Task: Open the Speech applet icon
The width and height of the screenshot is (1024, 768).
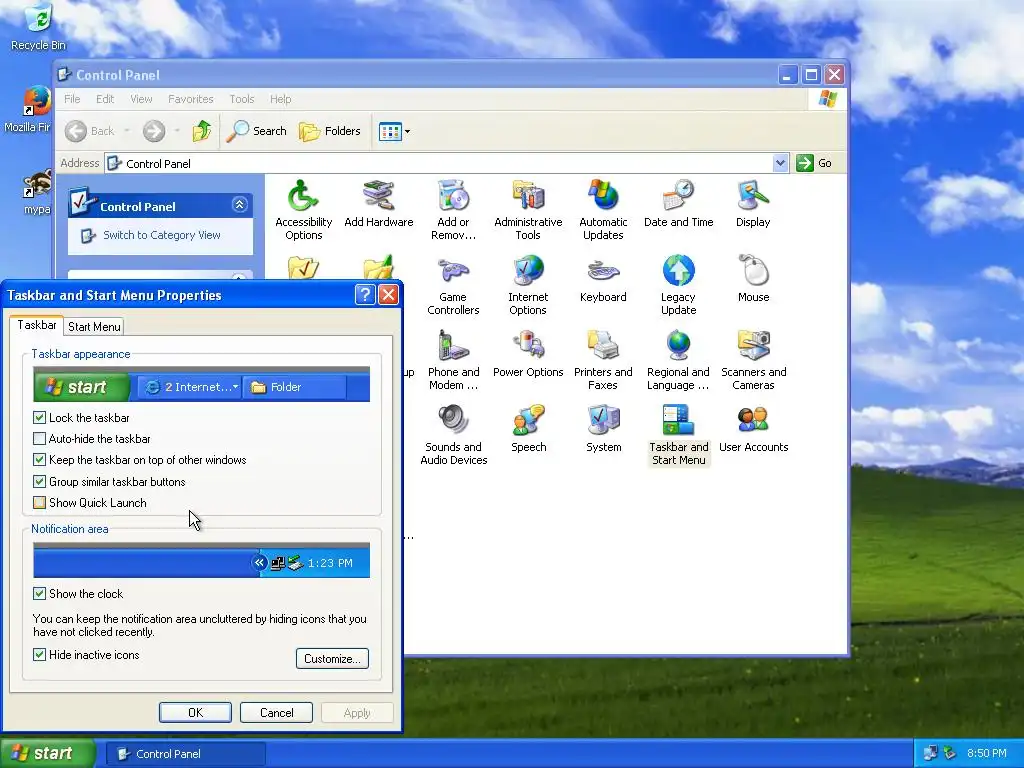Action: 528,430
